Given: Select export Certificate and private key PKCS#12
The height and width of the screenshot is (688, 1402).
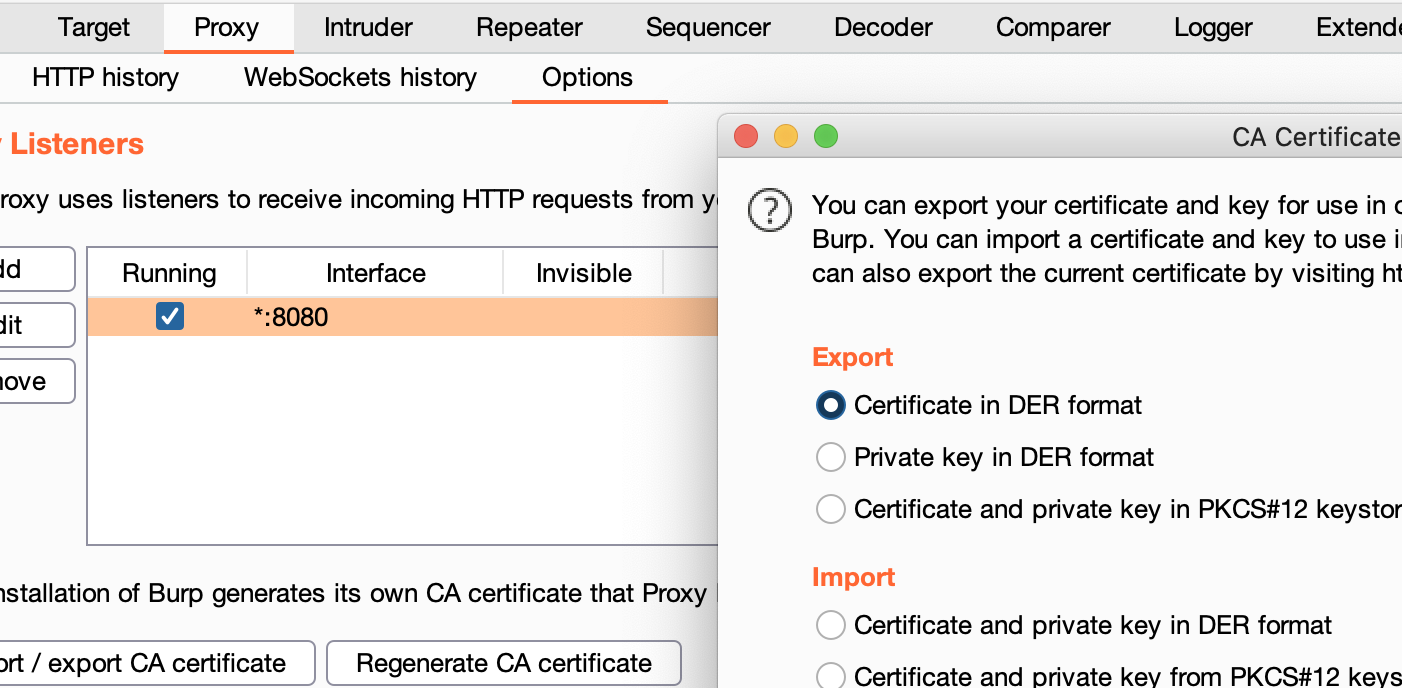Looking at the screenshot, I should [831, 509].
